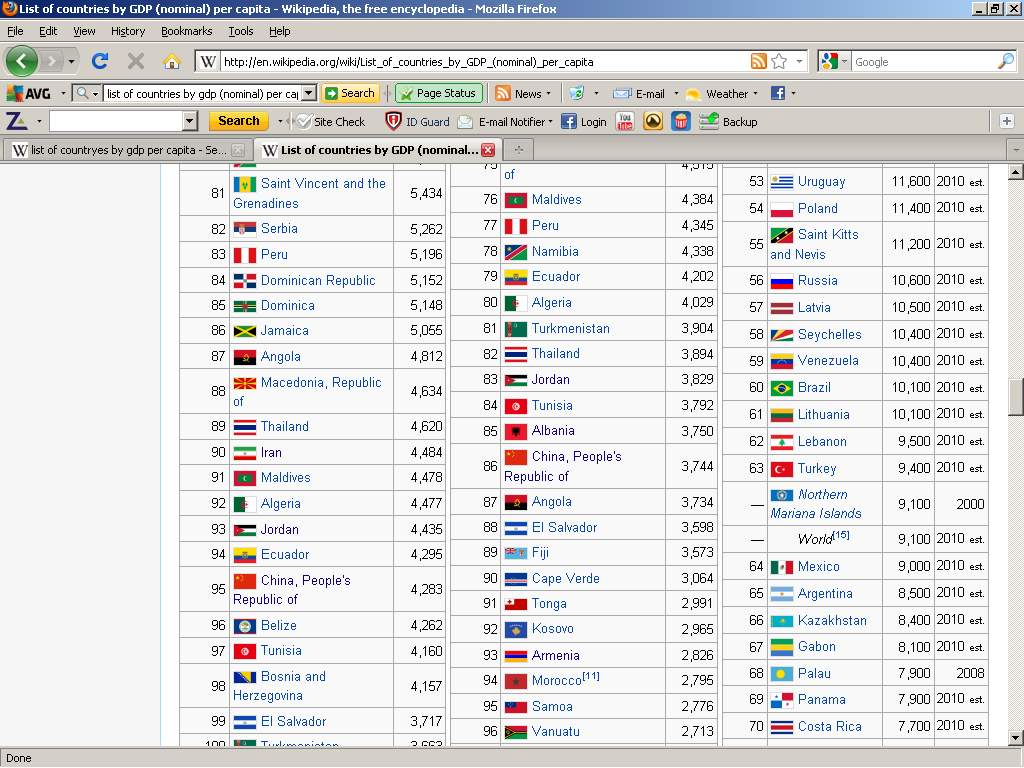Reload the page with the refresh icon
This screenshot has width=1024, height=768.
pos(100,61)
